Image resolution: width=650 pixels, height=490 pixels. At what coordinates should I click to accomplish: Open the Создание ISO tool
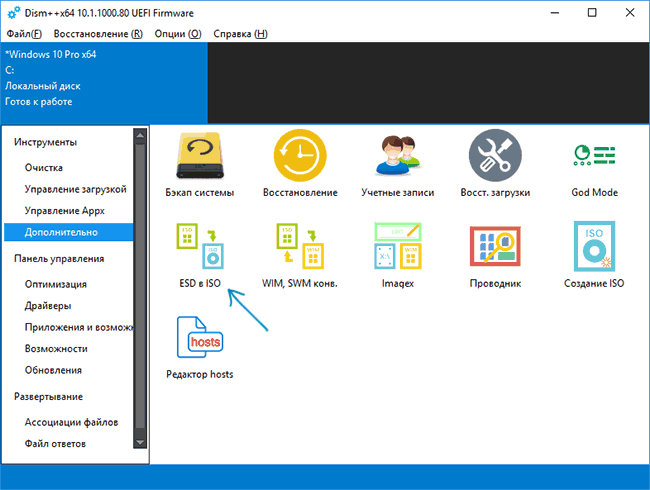(x=594, y=248)
